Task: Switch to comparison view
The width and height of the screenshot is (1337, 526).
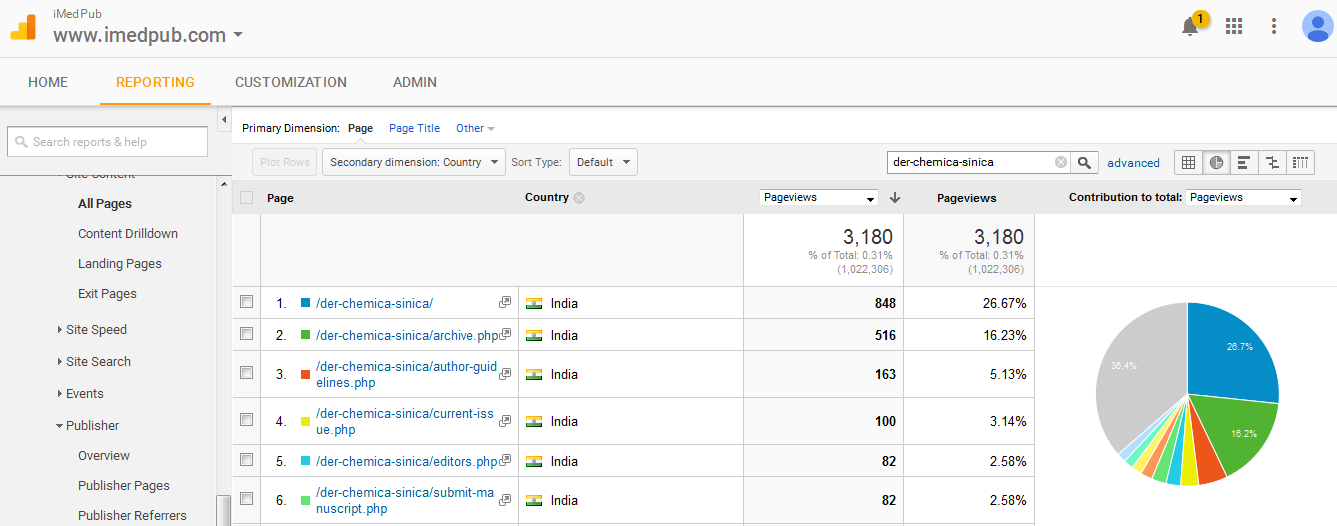Action: tap(1272, 162)
